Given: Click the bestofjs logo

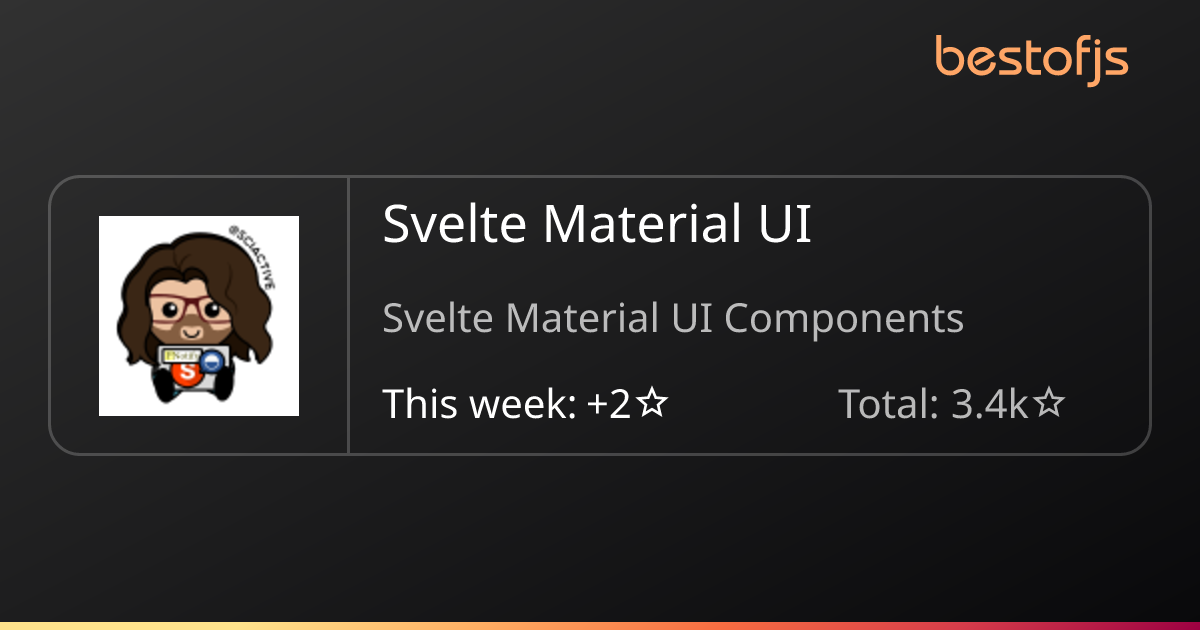Looking at the screenshot, I should (1031, 59).
